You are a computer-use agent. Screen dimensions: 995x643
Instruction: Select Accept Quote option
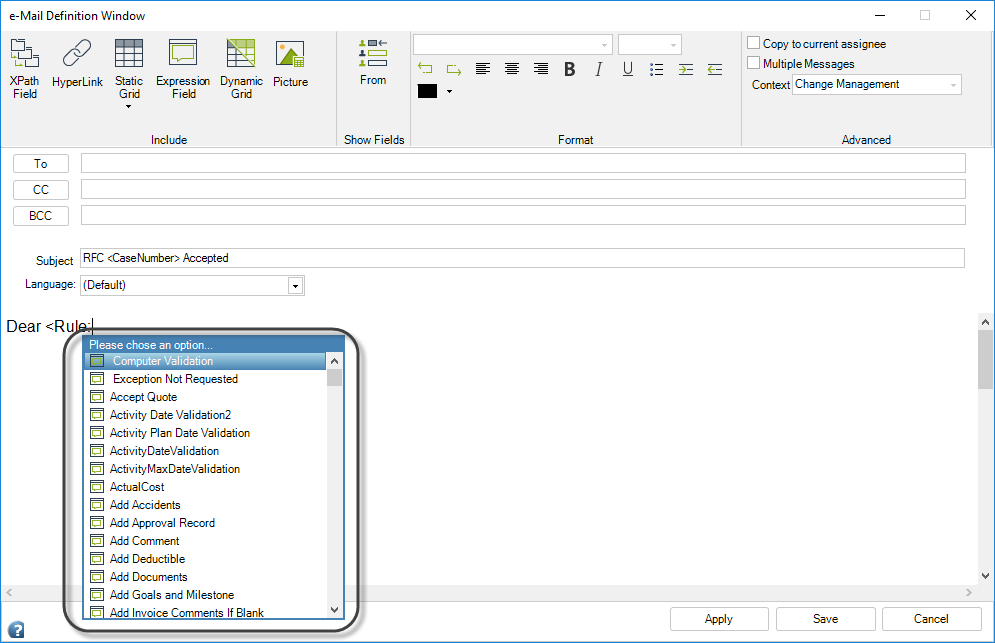[x=205, y=397]
